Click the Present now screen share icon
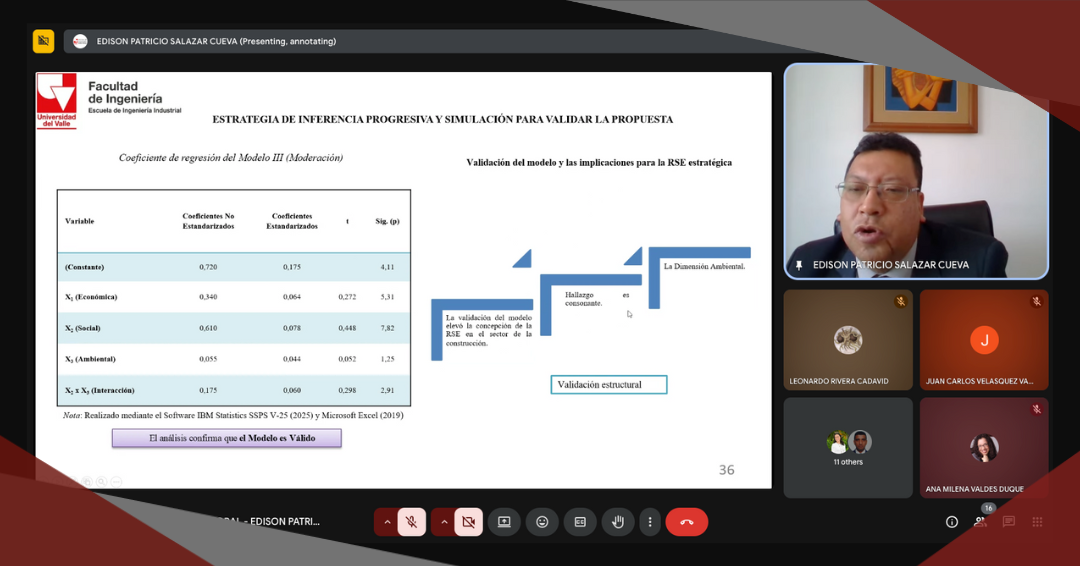This screenshot has height=566, width=1080. tap(504, 522)
